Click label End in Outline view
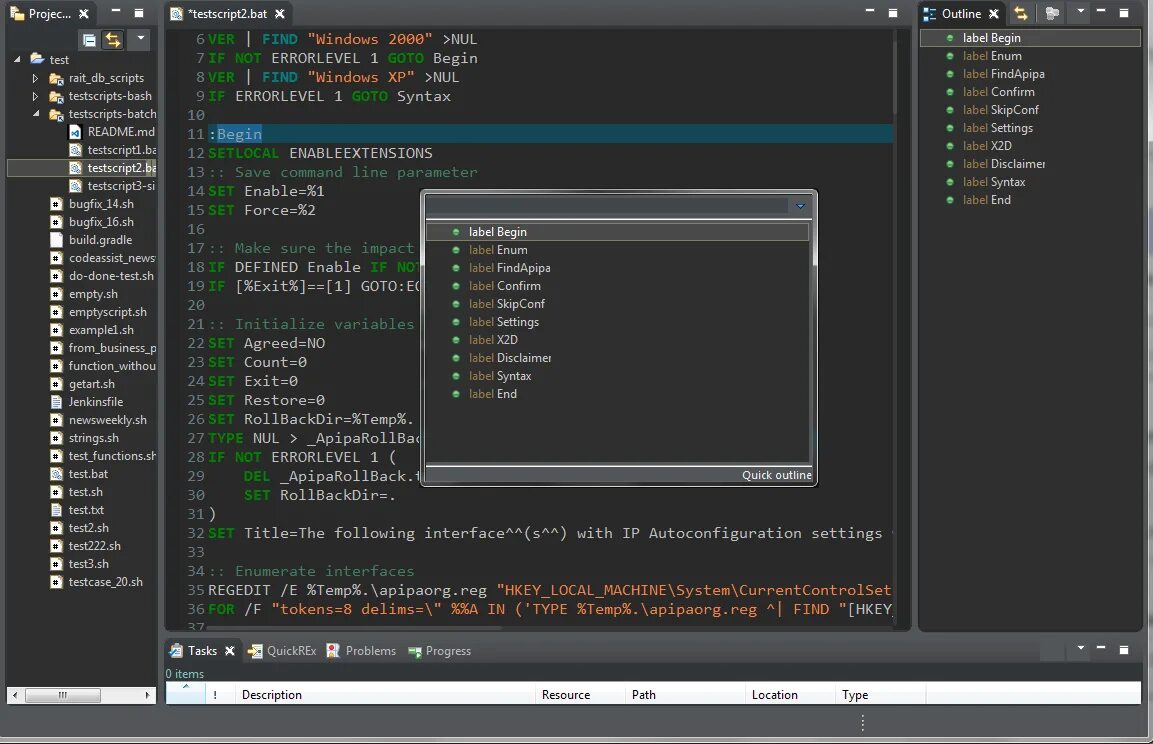This screenshot has height=744, width=1153. (987, 200)
